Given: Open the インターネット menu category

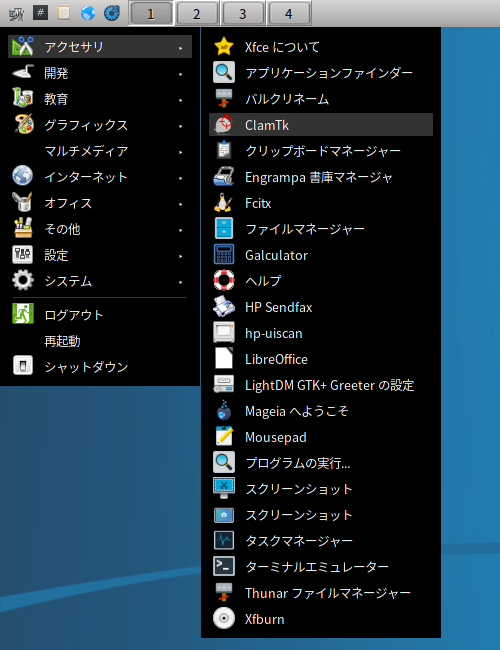Looking at the screenshot, I should tap(100, 177).
